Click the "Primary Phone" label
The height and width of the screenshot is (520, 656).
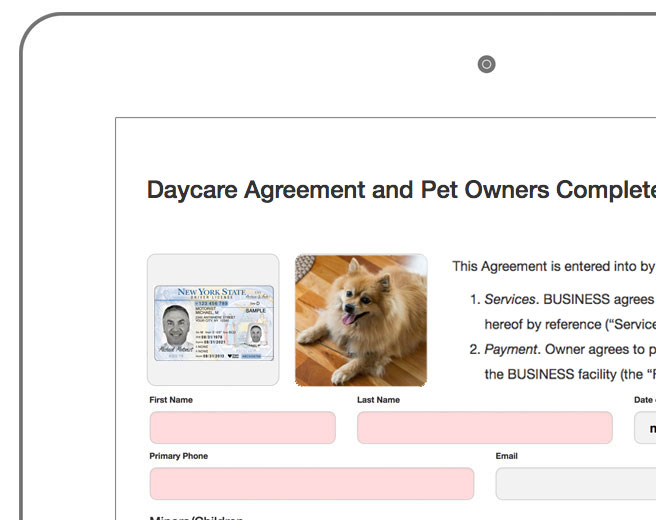click(x=179, y=456)
